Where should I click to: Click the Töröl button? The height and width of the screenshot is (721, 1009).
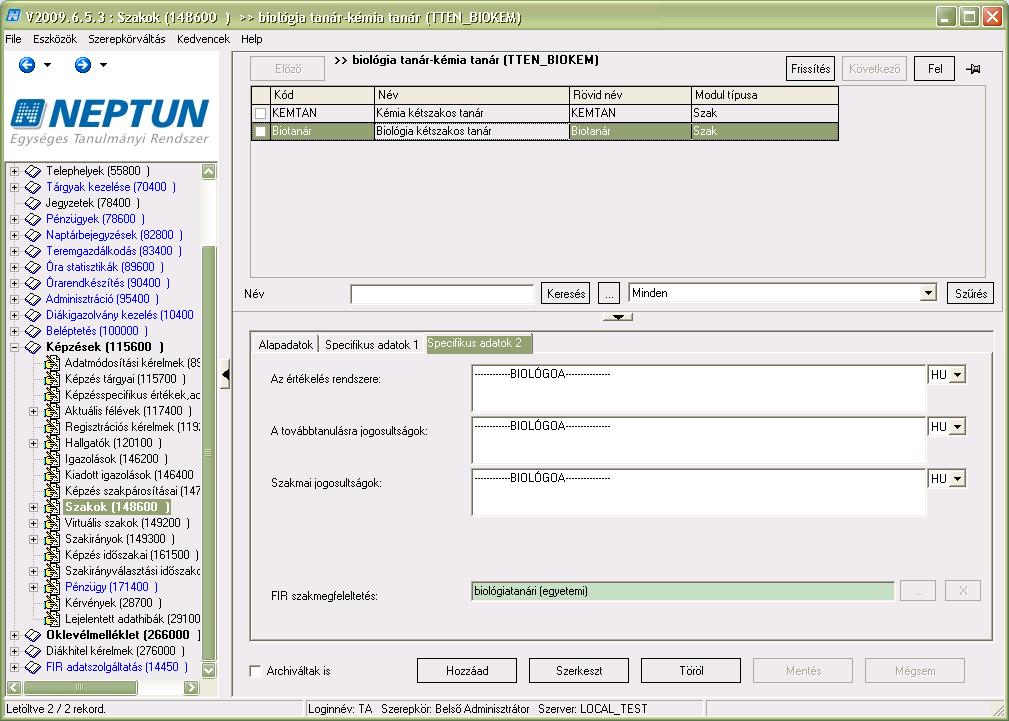point(691,671)
